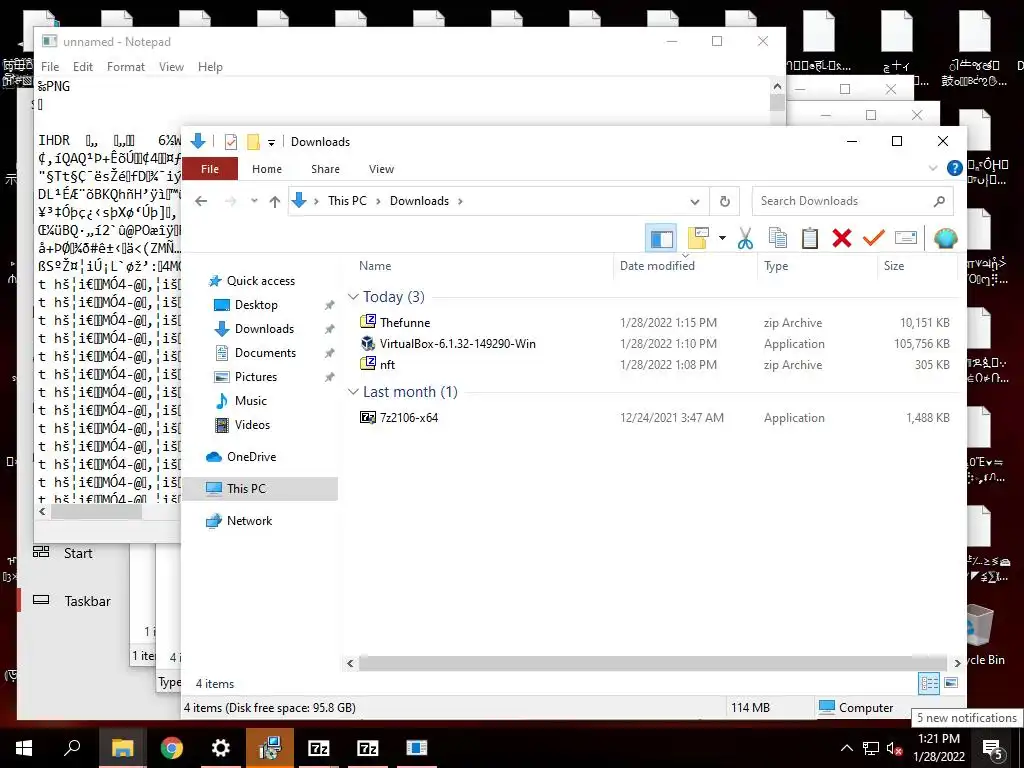The height and width of the screenshot is (768, 1024).
Task: Click the title bar New Folder icon
Action: point(253,142)
